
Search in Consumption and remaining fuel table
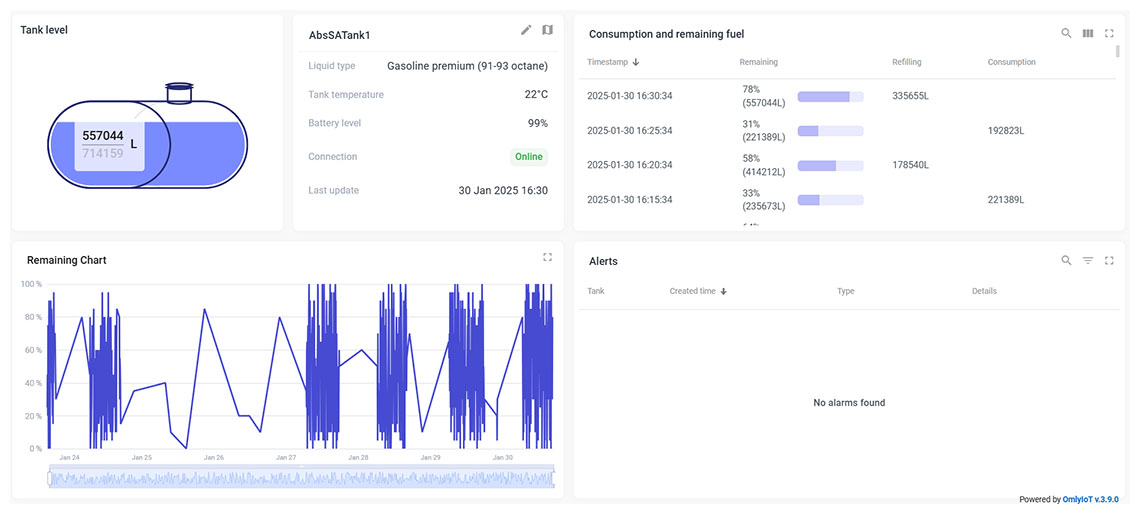point(1066,33)
